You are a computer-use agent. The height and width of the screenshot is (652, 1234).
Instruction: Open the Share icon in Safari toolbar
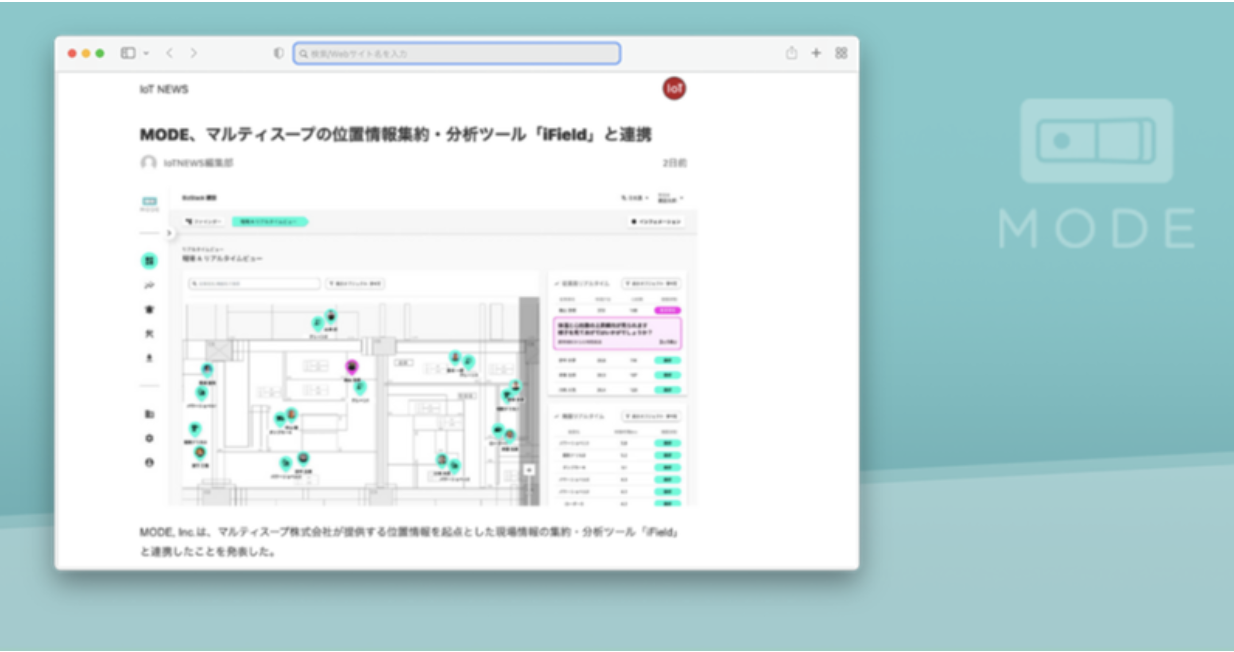791,53
